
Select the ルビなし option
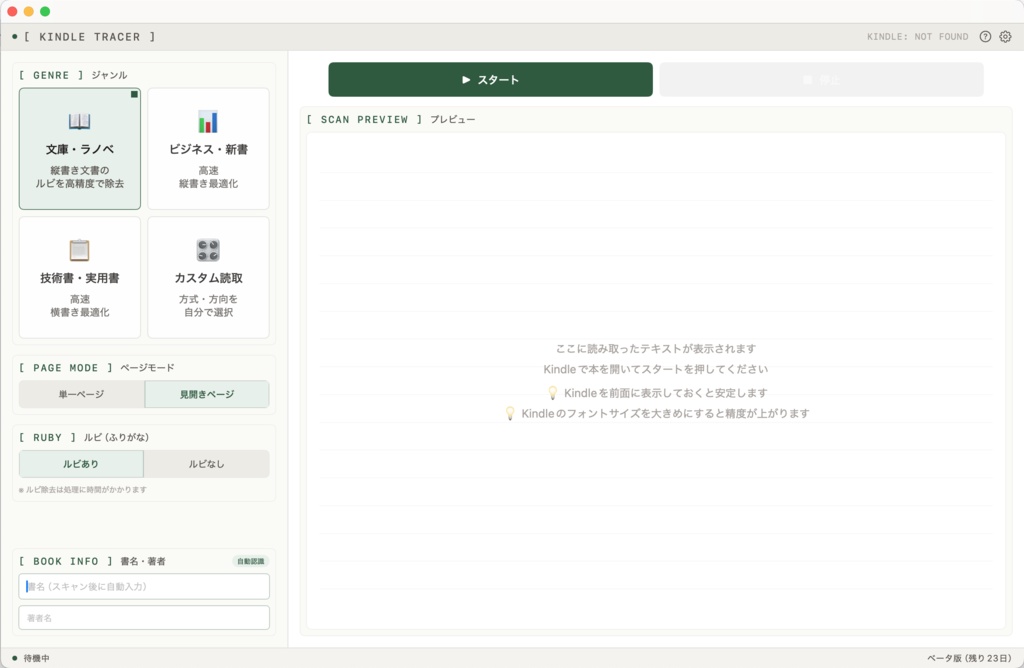206,464
